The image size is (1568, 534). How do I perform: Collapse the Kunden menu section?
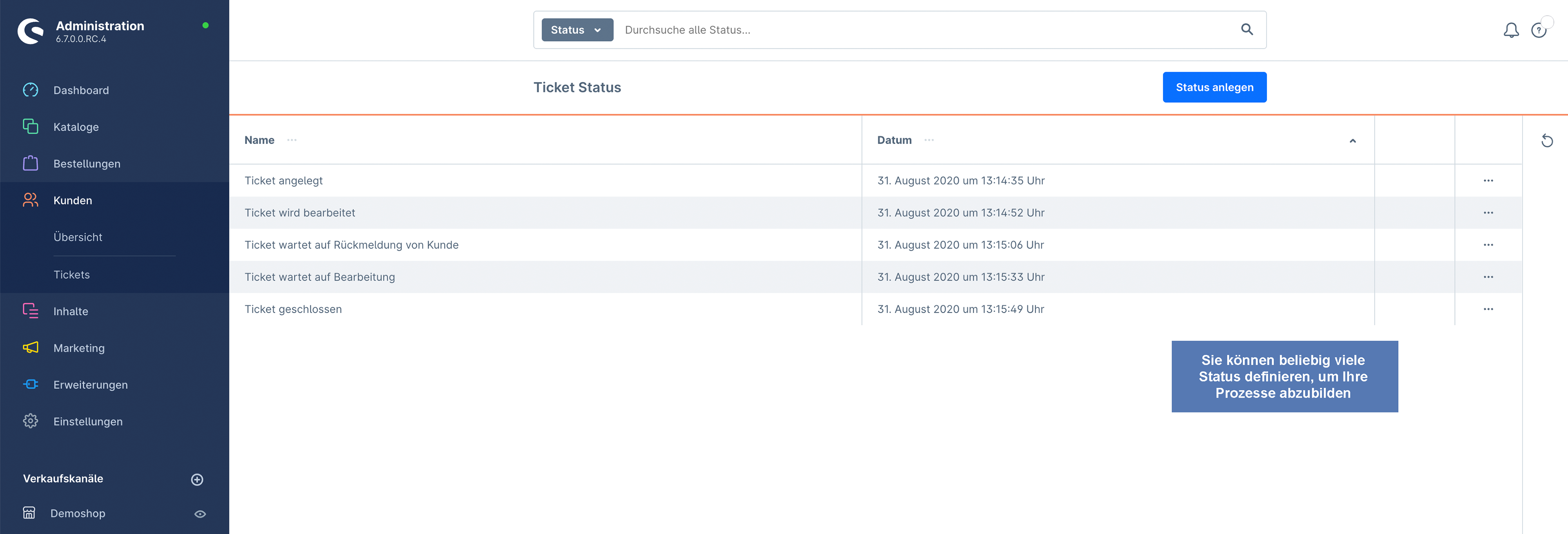[73, 200]
